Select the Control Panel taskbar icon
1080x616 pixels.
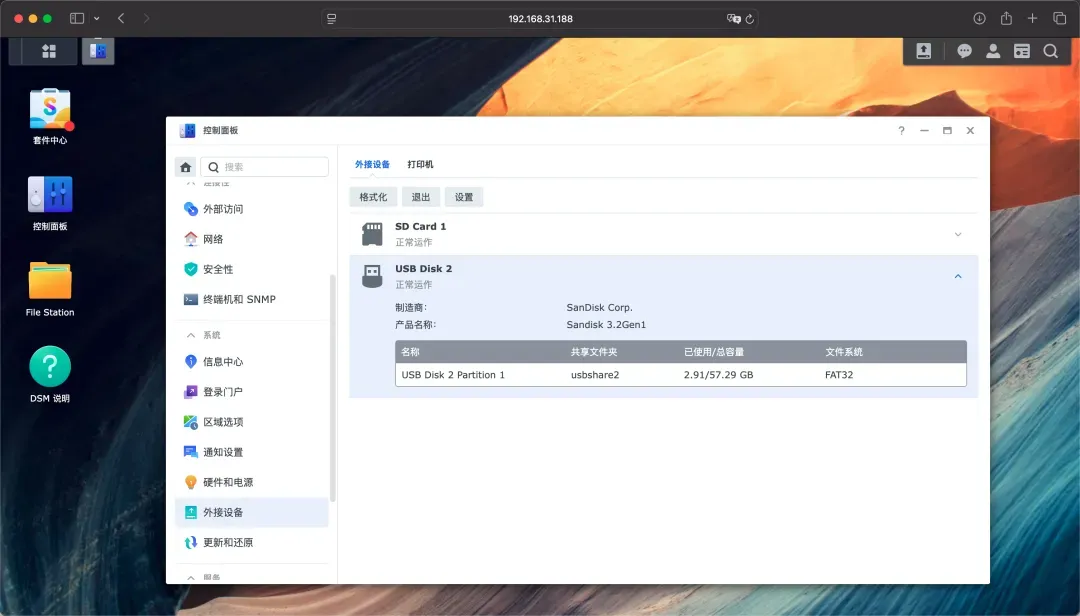pyautogui.click(x=98, y=52)
